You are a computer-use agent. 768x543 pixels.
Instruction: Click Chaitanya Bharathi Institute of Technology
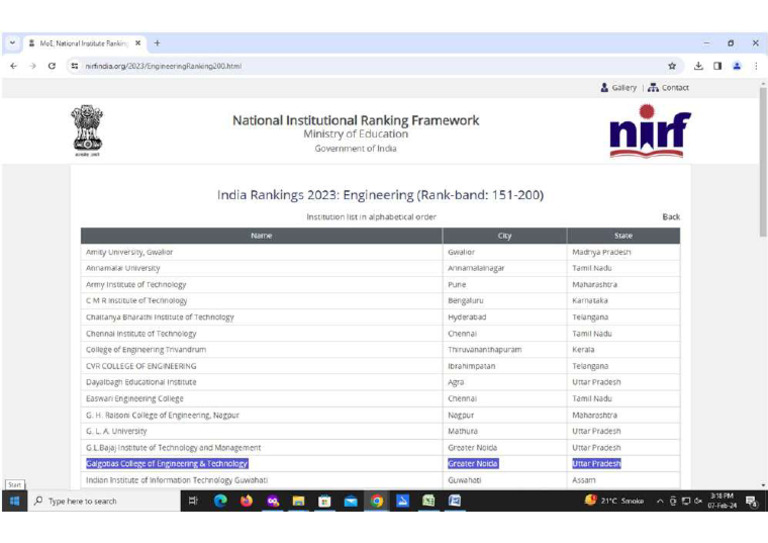(160, 317)
